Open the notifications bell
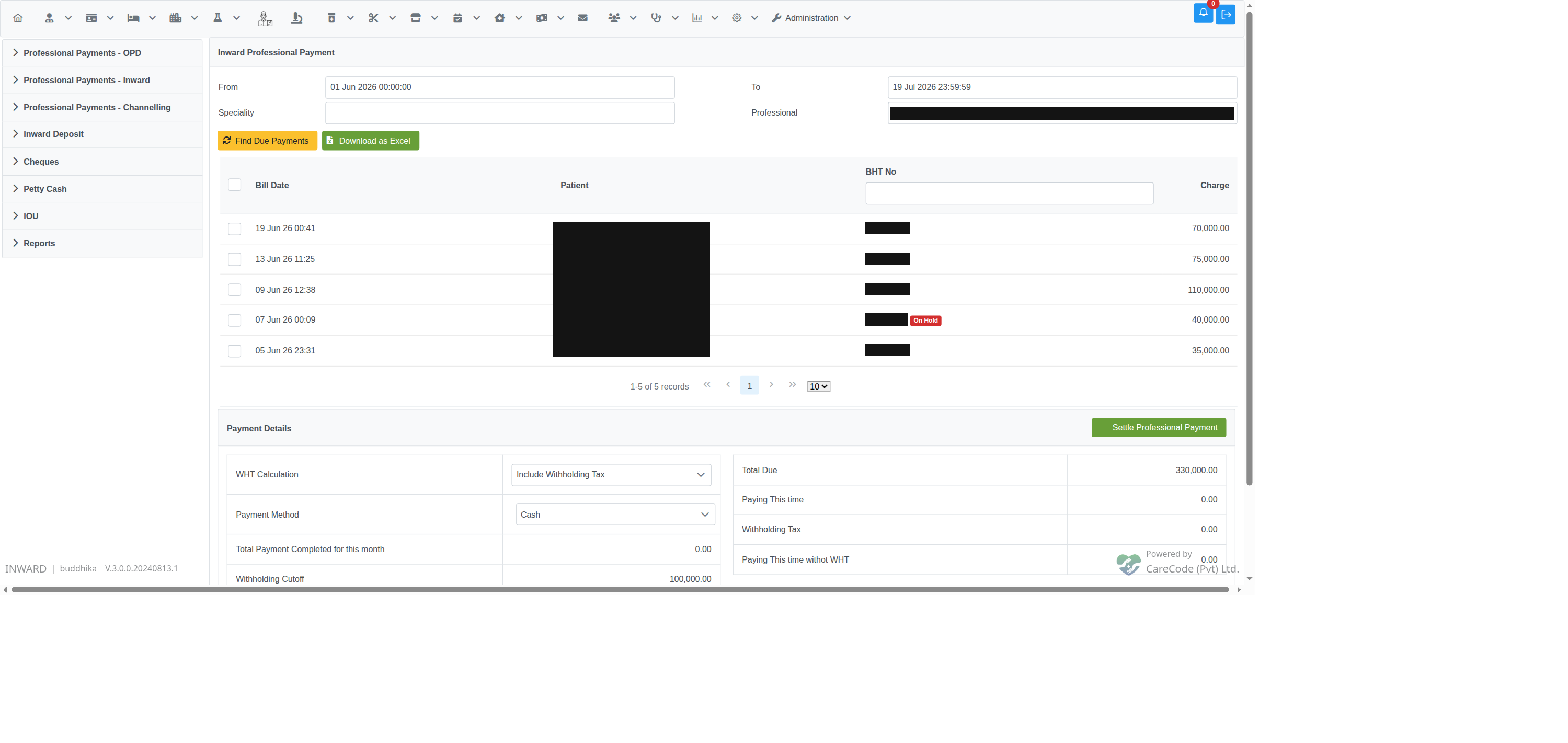This screenshot has height=743, width=1568. point(1203,14)
